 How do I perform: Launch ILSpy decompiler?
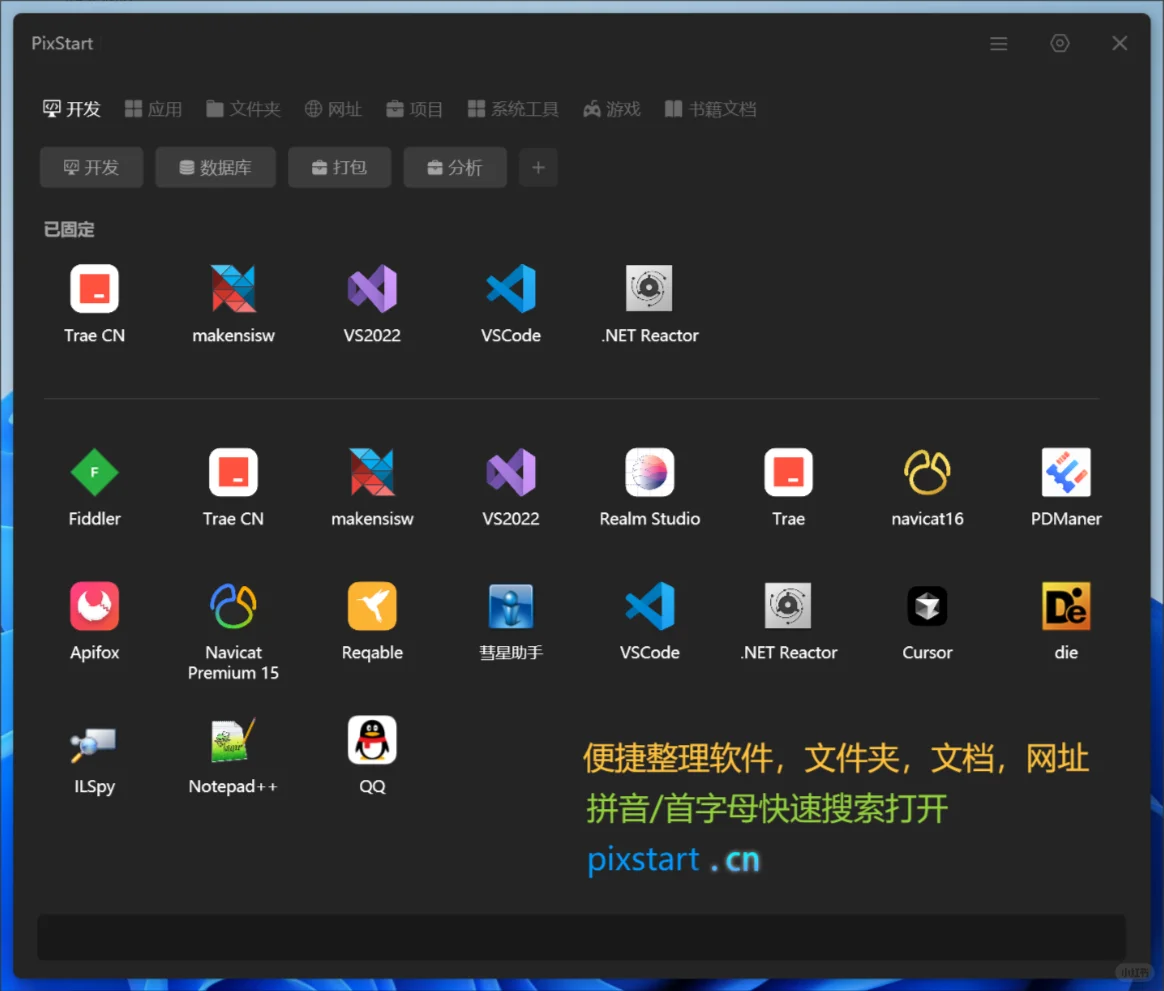(x=94, y=739)
